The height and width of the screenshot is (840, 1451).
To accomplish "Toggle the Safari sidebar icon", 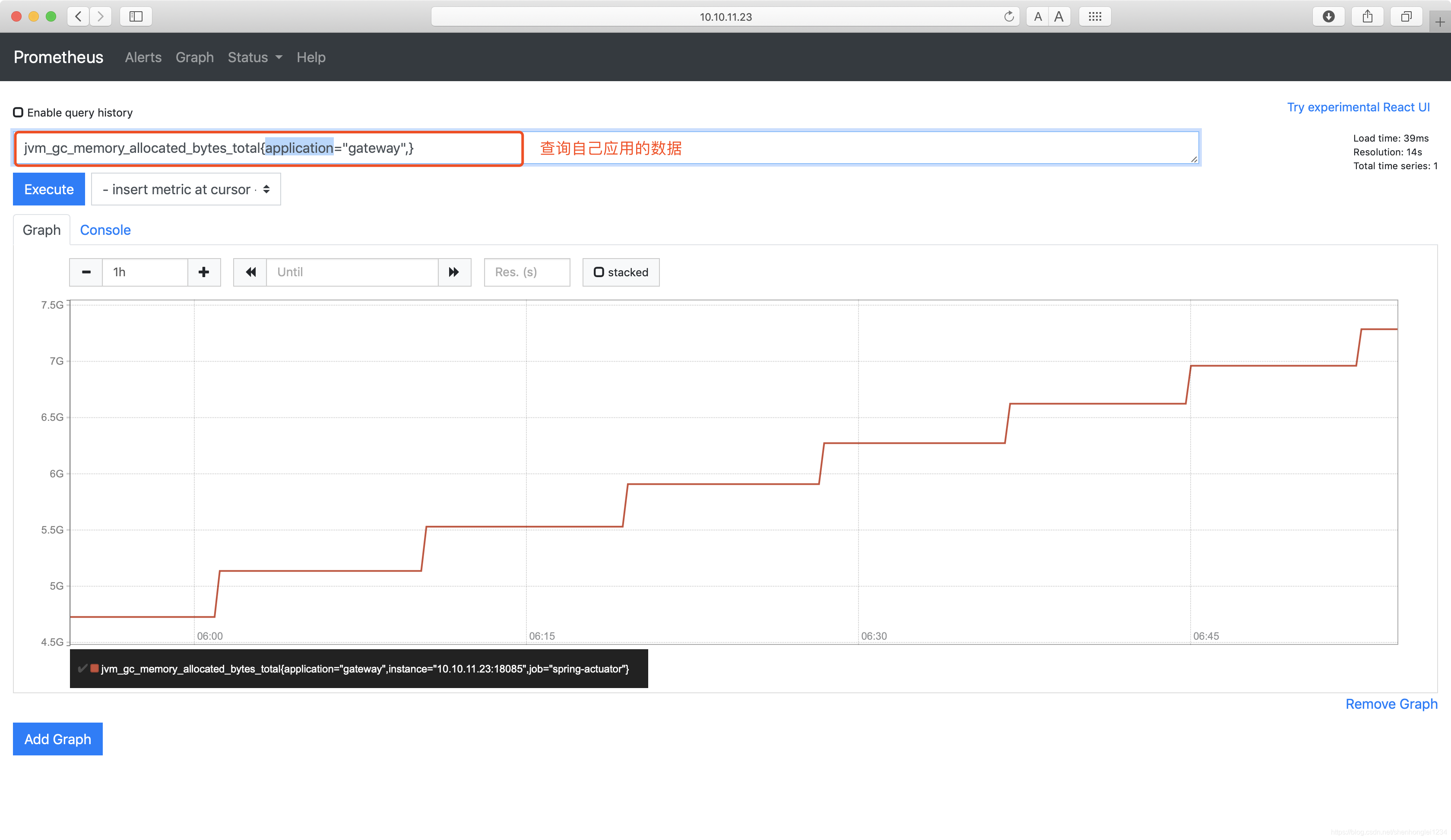I will pos(136,17).
